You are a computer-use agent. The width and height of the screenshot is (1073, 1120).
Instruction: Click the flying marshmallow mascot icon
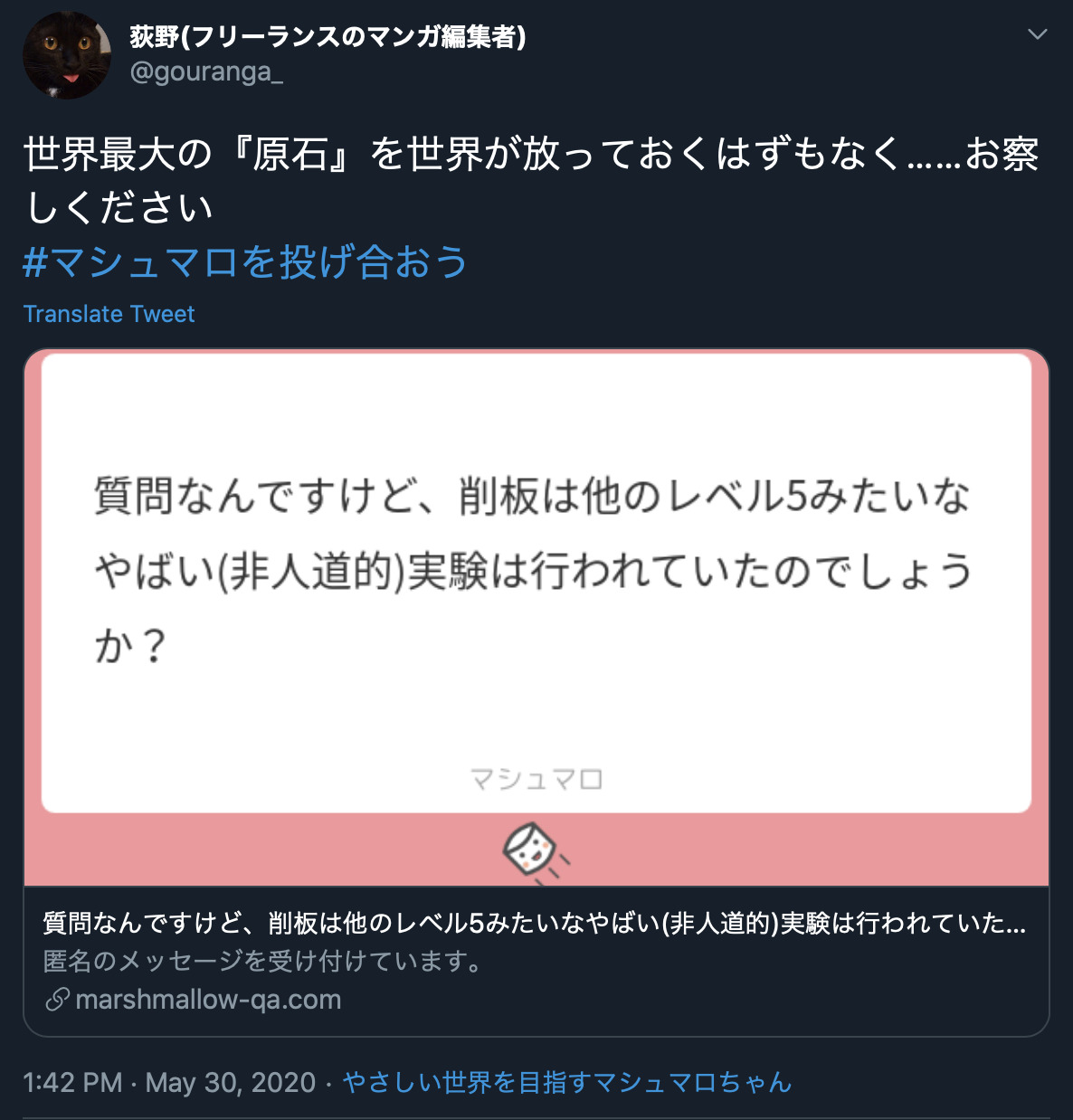click(536, 852)
